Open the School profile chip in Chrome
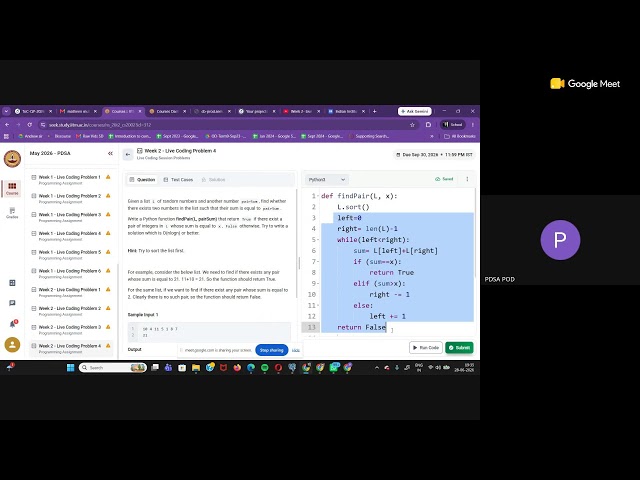Image resolution: width=640 pixels, height=480 pixels. pyautogui.click(x=453, y=125)
